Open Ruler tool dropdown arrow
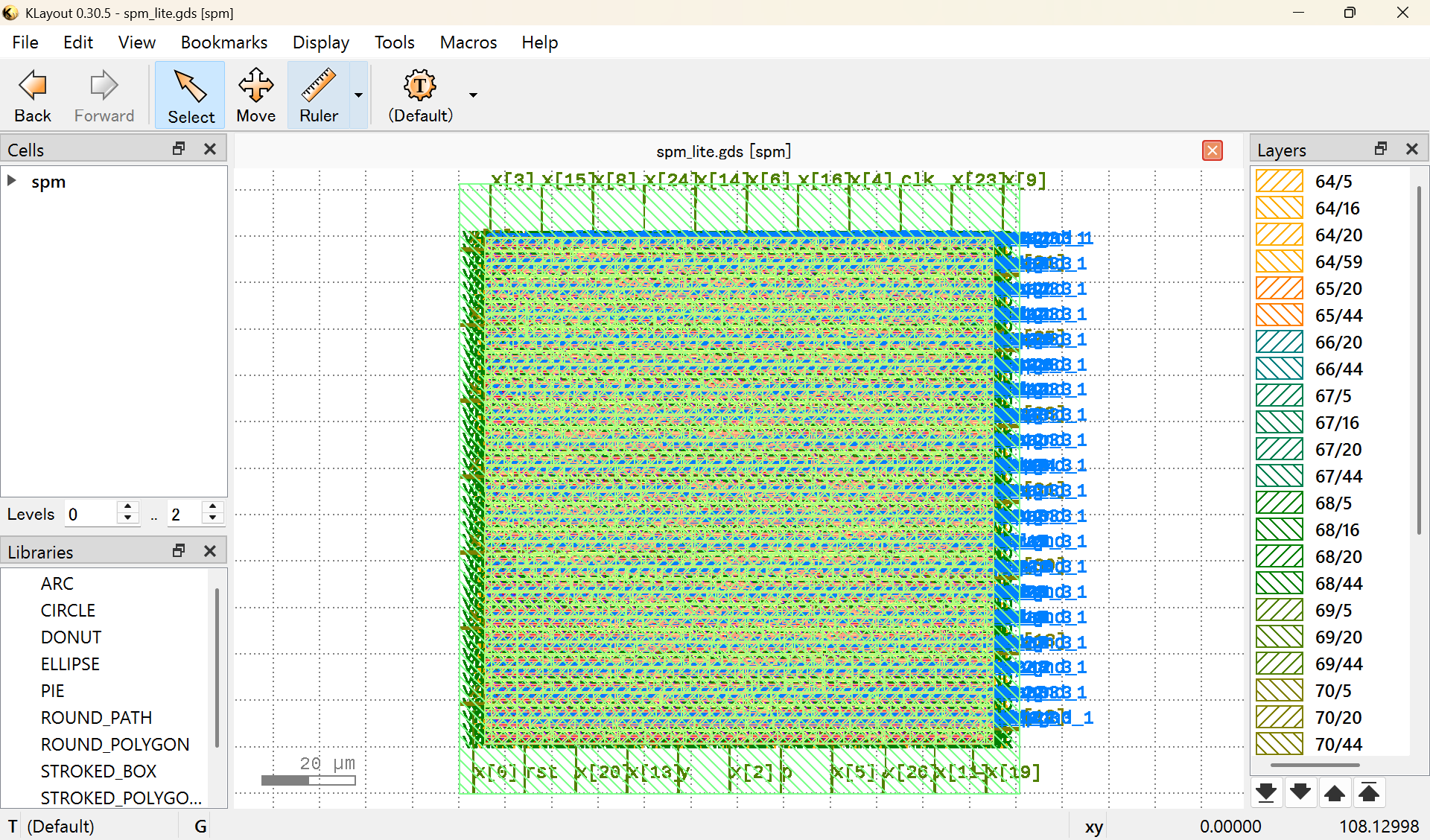Screen dimensions: 1430x840 (x=358, y=95)
